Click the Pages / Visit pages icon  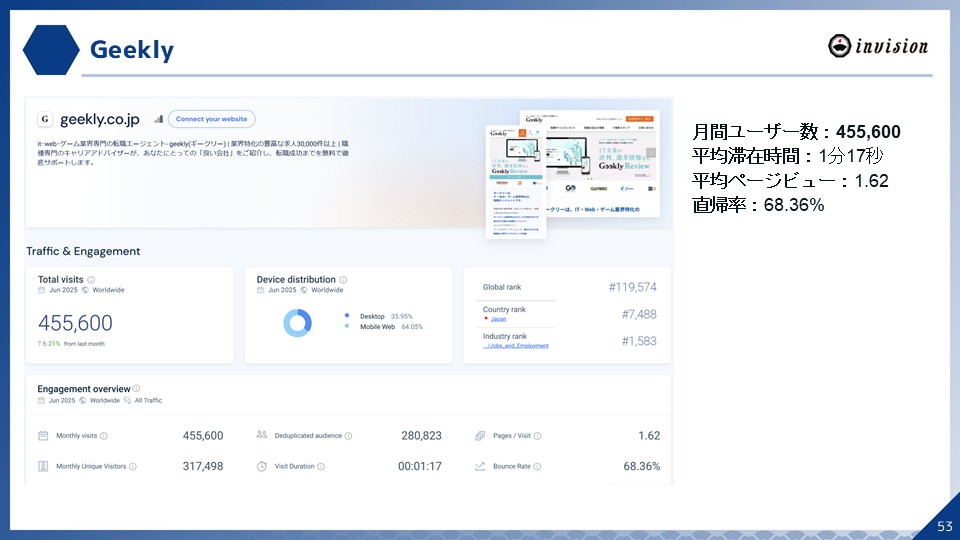pos(480,436)
